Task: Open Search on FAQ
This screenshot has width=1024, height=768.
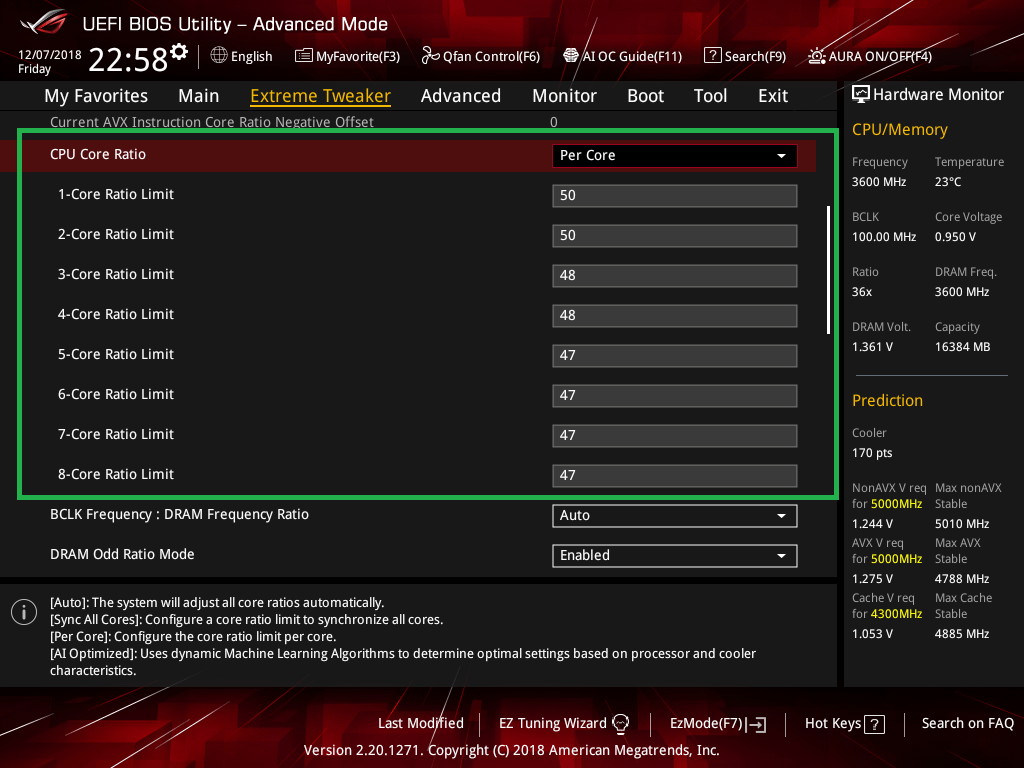Action: point(967,723)
